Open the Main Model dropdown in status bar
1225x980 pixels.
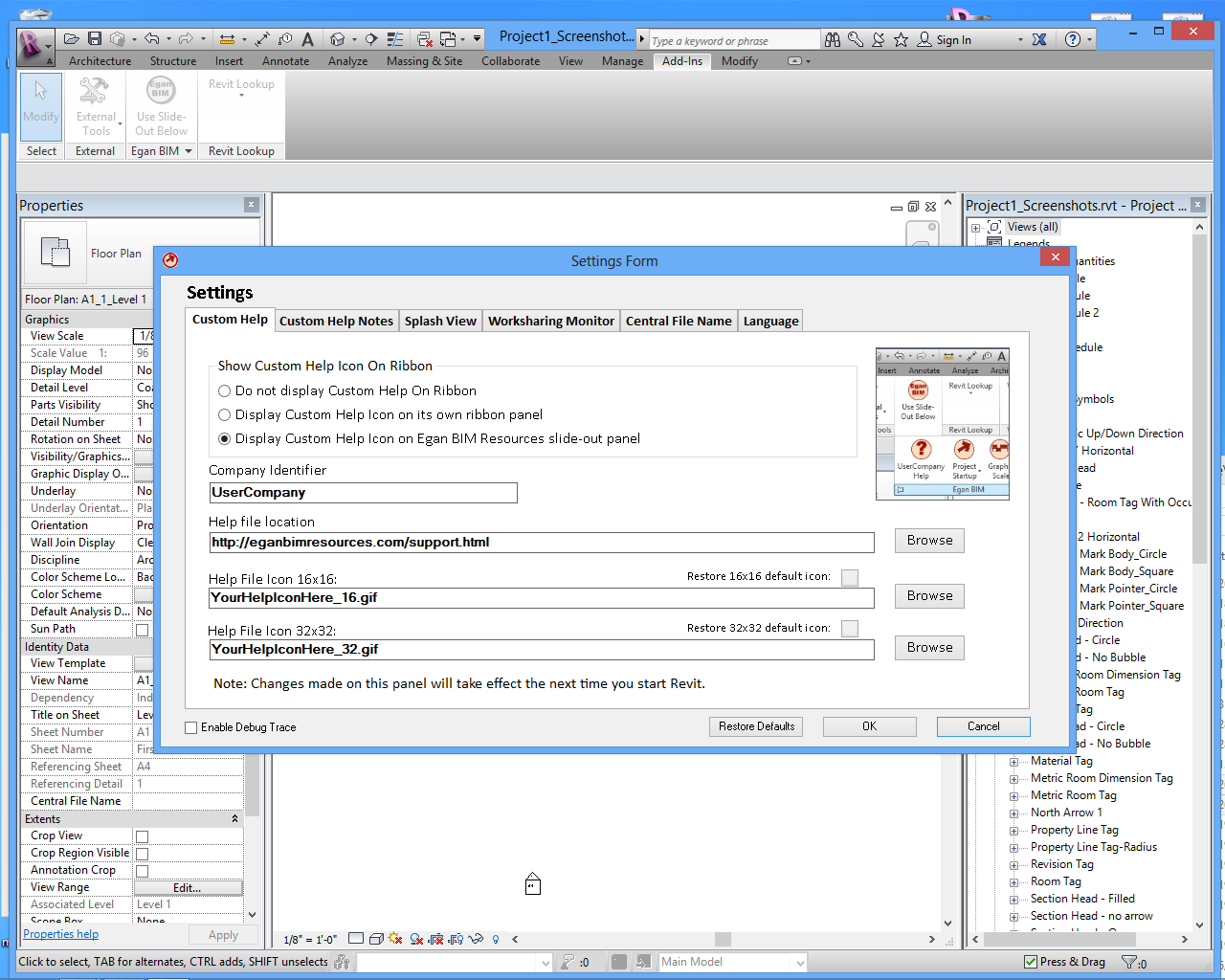(799, 963)
